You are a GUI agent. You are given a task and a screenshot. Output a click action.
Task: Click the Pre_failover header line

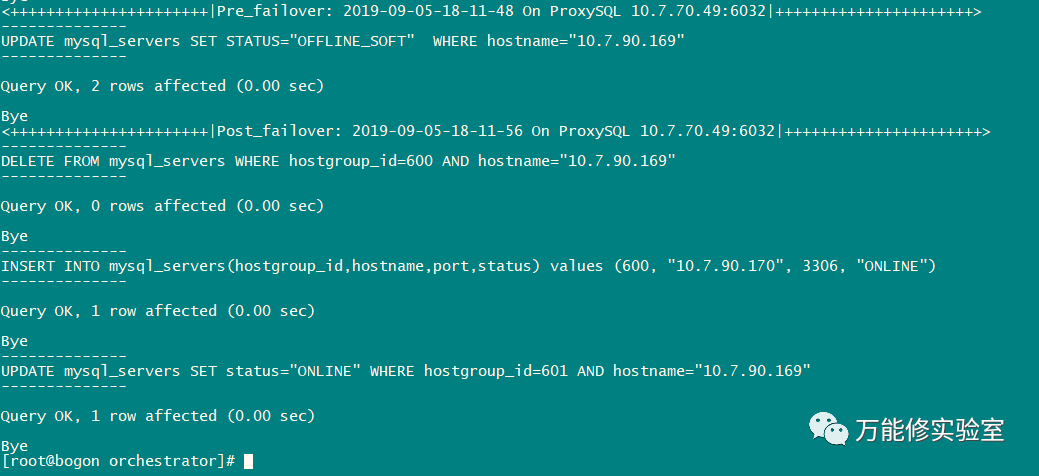pos(491,11)
